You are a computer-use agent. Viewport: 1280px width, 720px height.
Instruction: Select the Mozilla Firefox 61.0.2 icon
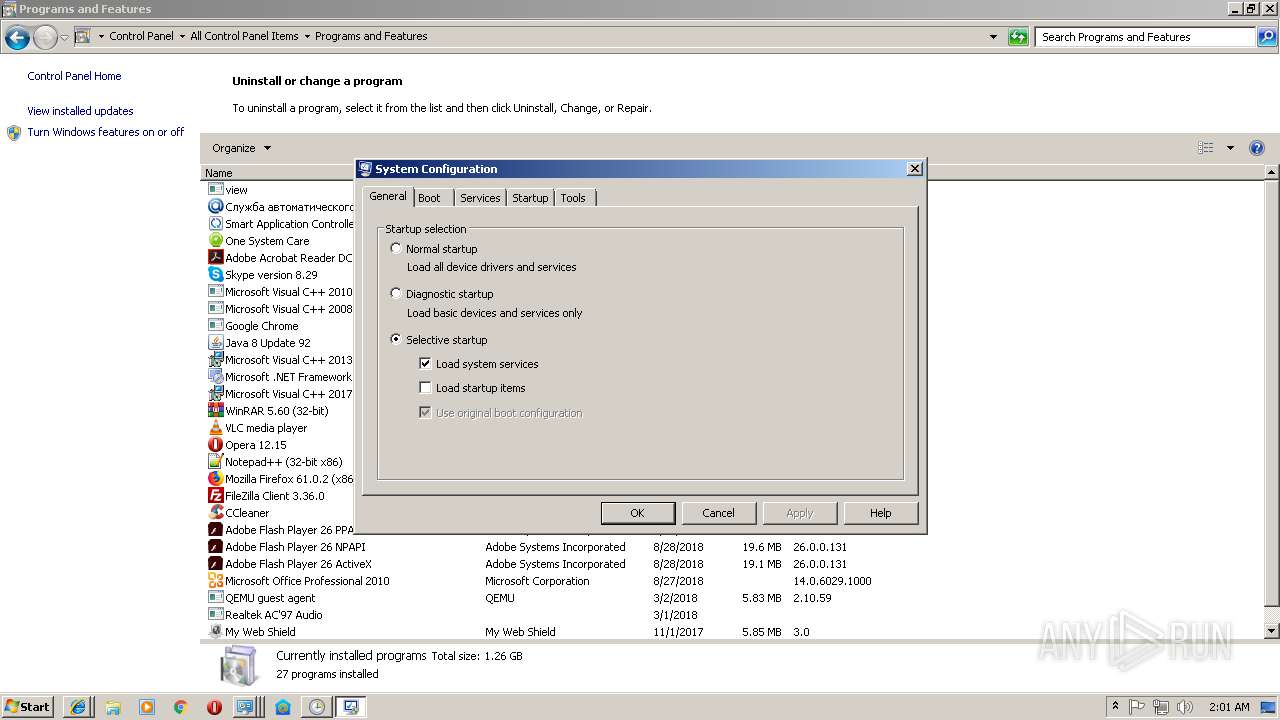tap(215, 479)
